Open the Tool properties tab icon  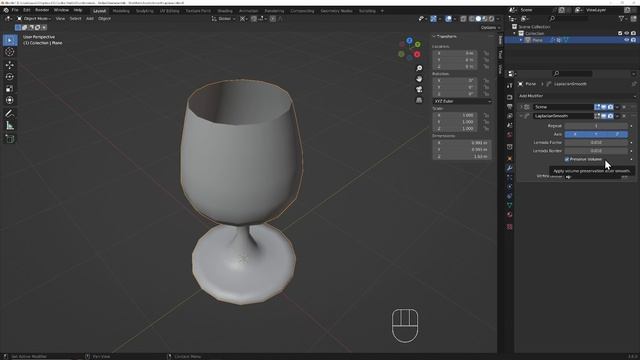(x=509, y=86)
